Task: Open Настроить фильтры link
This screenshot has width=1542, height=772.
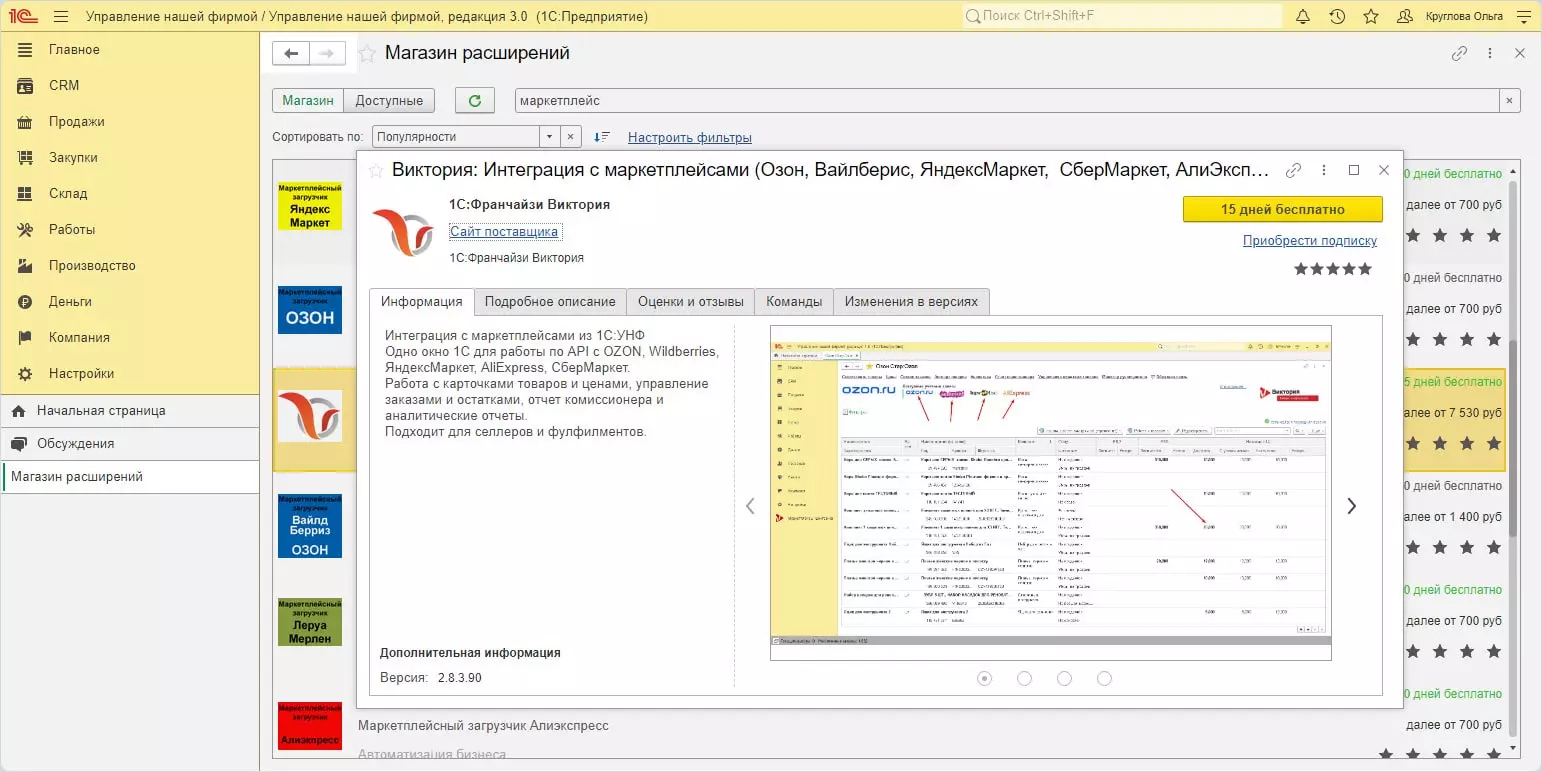Action: (x=690, y=138)
